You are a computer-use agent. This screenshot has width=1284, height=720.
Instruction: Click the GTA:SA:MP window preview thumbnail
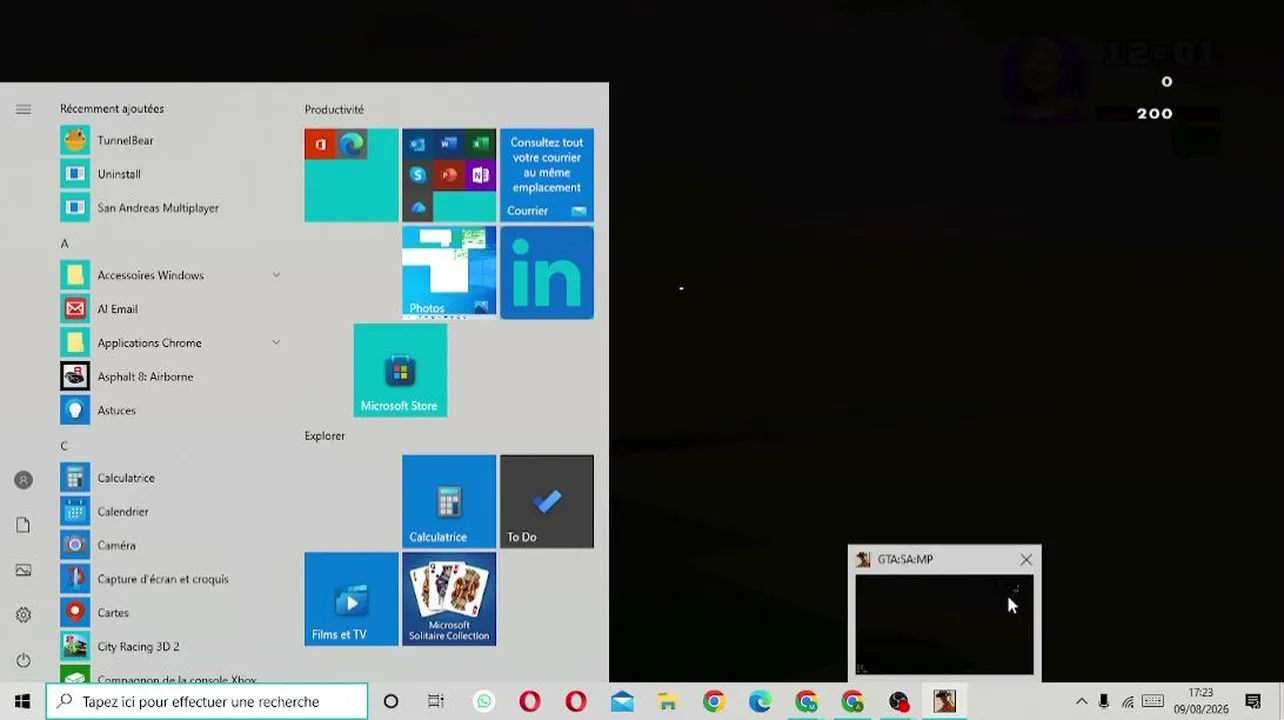(944, 624)
